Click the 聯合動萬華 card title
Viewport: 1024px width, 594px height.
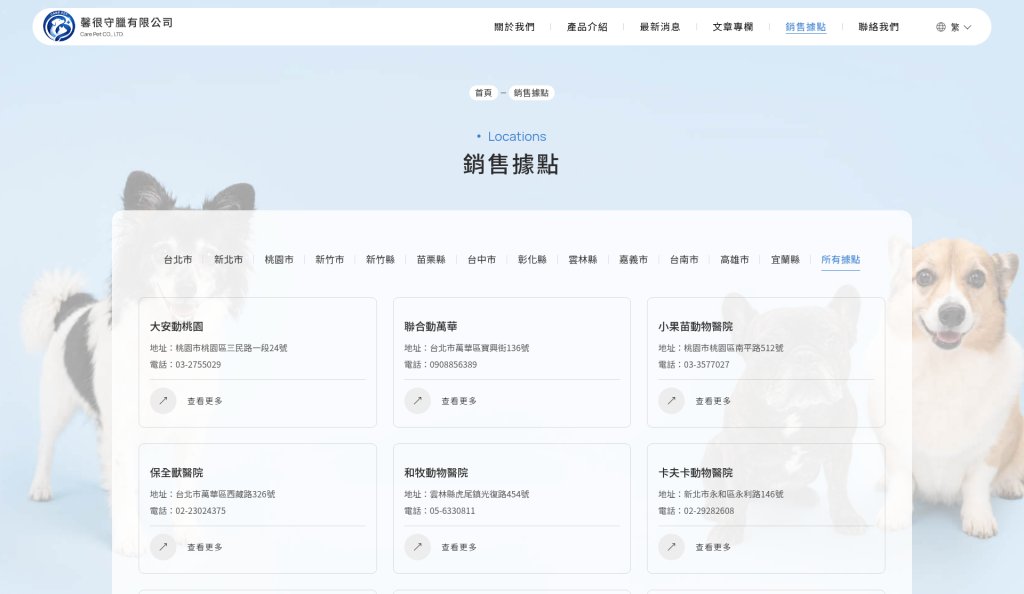(430, 326)
